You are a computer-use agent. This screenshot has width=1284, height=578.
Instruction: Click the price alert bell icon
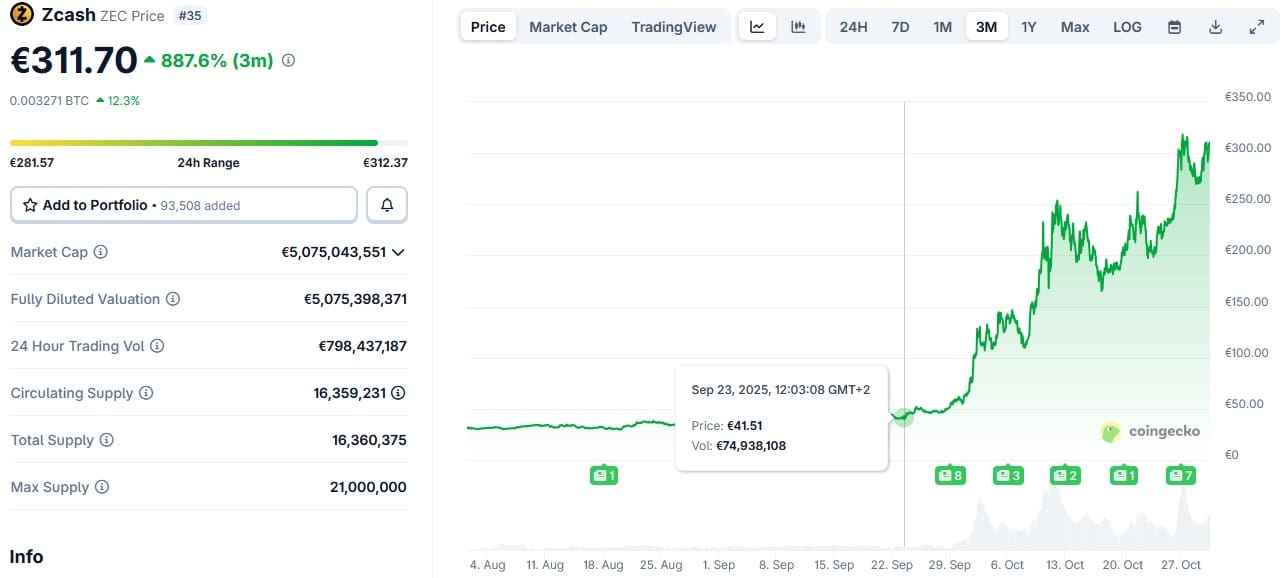click(x=387, y=205)
